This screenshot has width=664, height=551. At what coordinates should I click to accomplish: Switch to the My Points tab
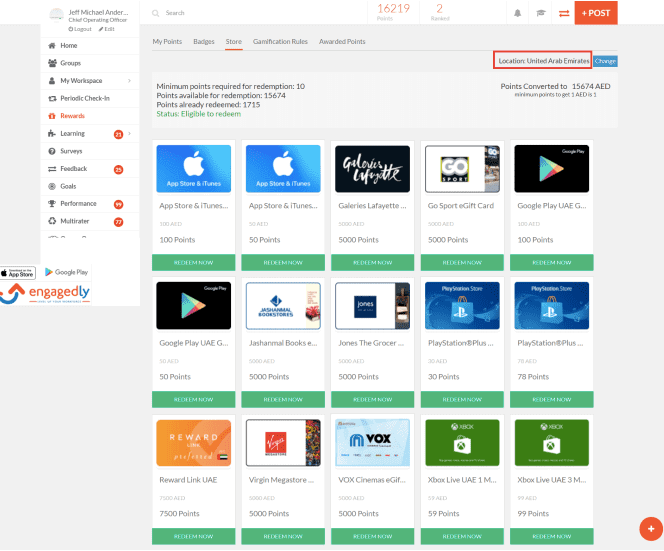[x=167, y=42]
